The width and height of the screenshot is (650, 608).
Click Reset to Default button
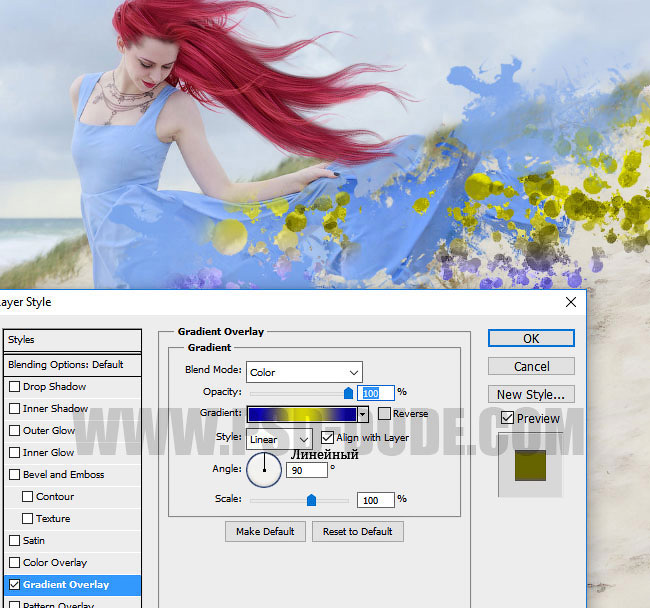pyautogui.click(x=357, y=531)
